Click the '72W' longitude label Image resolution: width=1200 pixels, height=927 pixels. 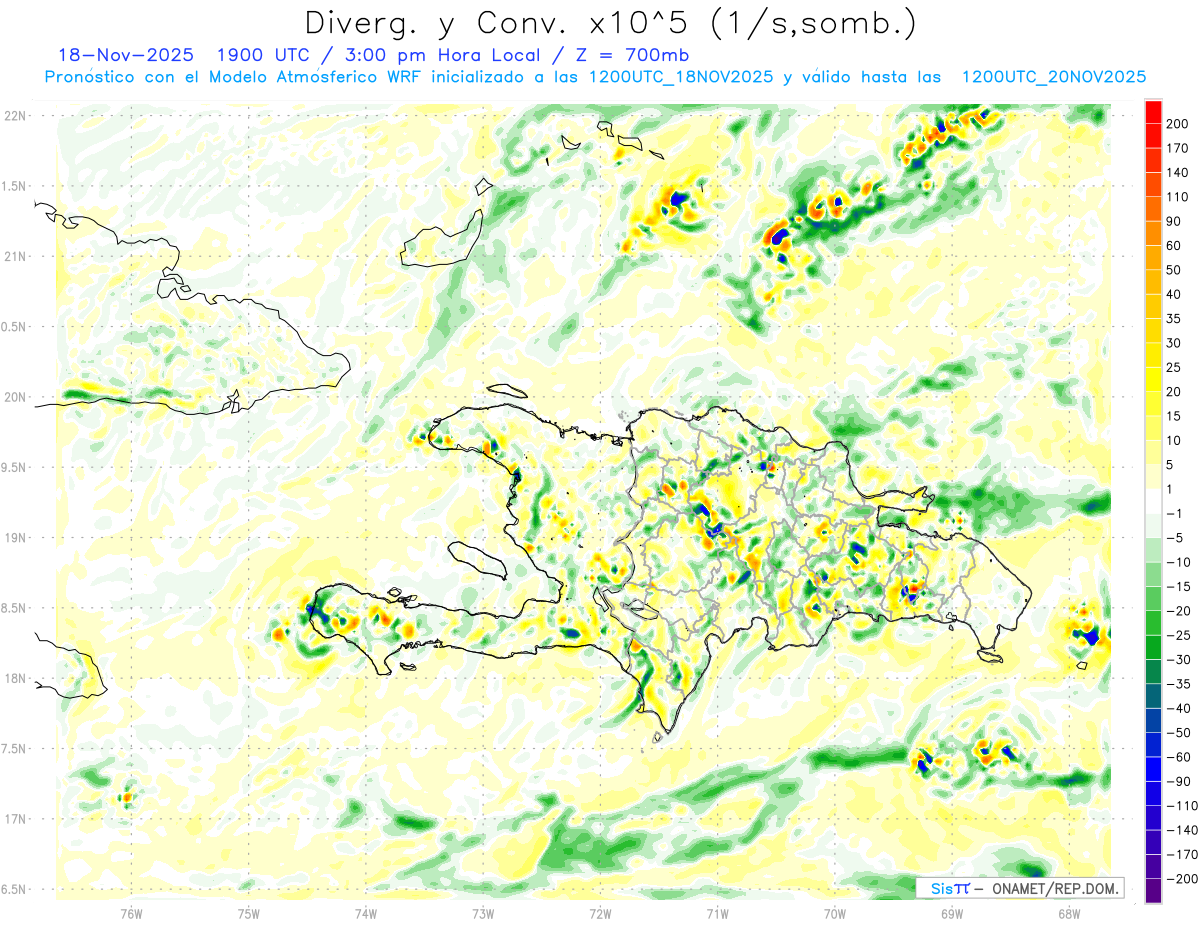[x=600, y=913]
